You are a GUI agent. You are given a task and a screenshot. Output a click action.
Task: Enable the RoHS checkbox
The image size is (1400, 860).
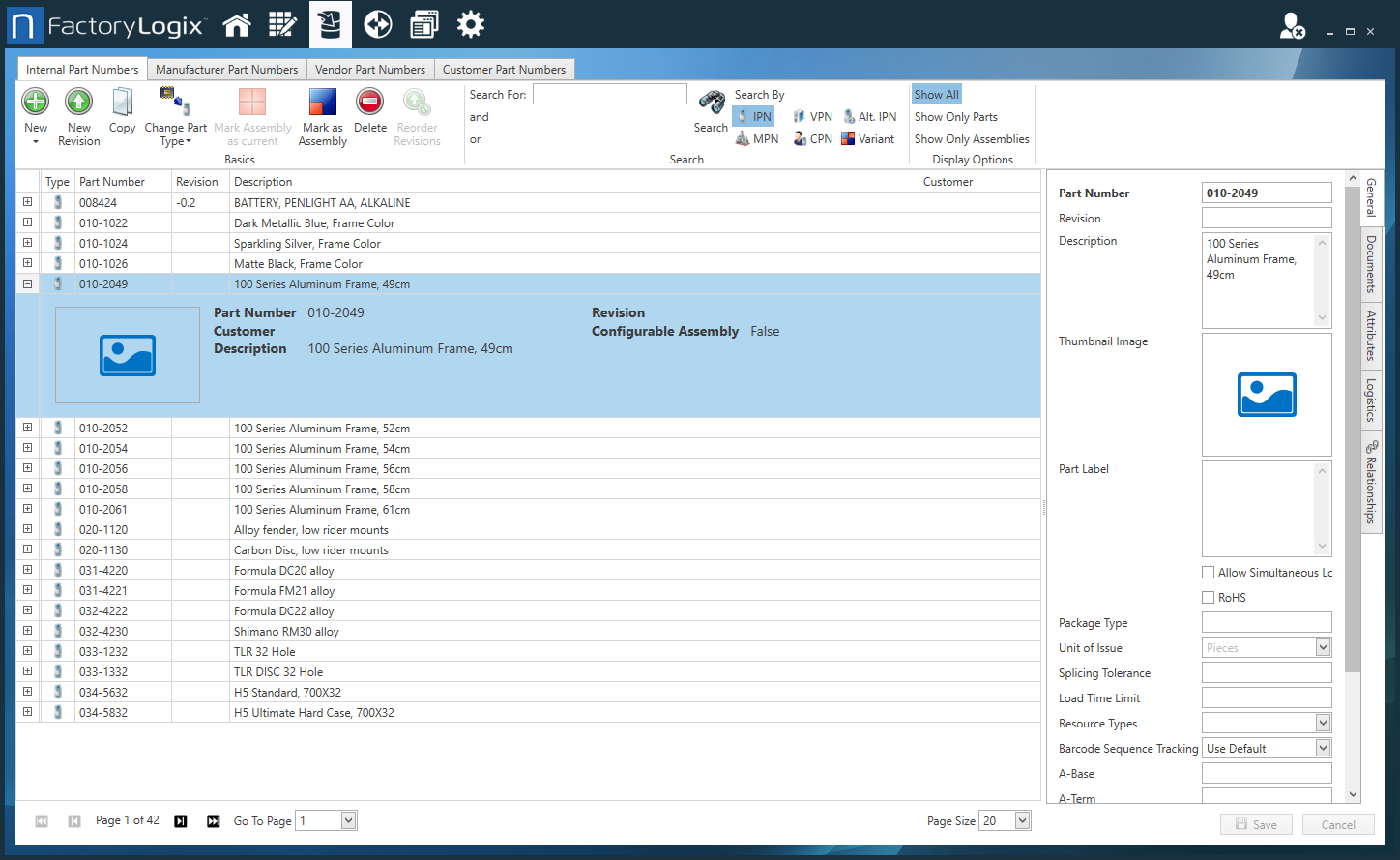(x=1208, y=597)
